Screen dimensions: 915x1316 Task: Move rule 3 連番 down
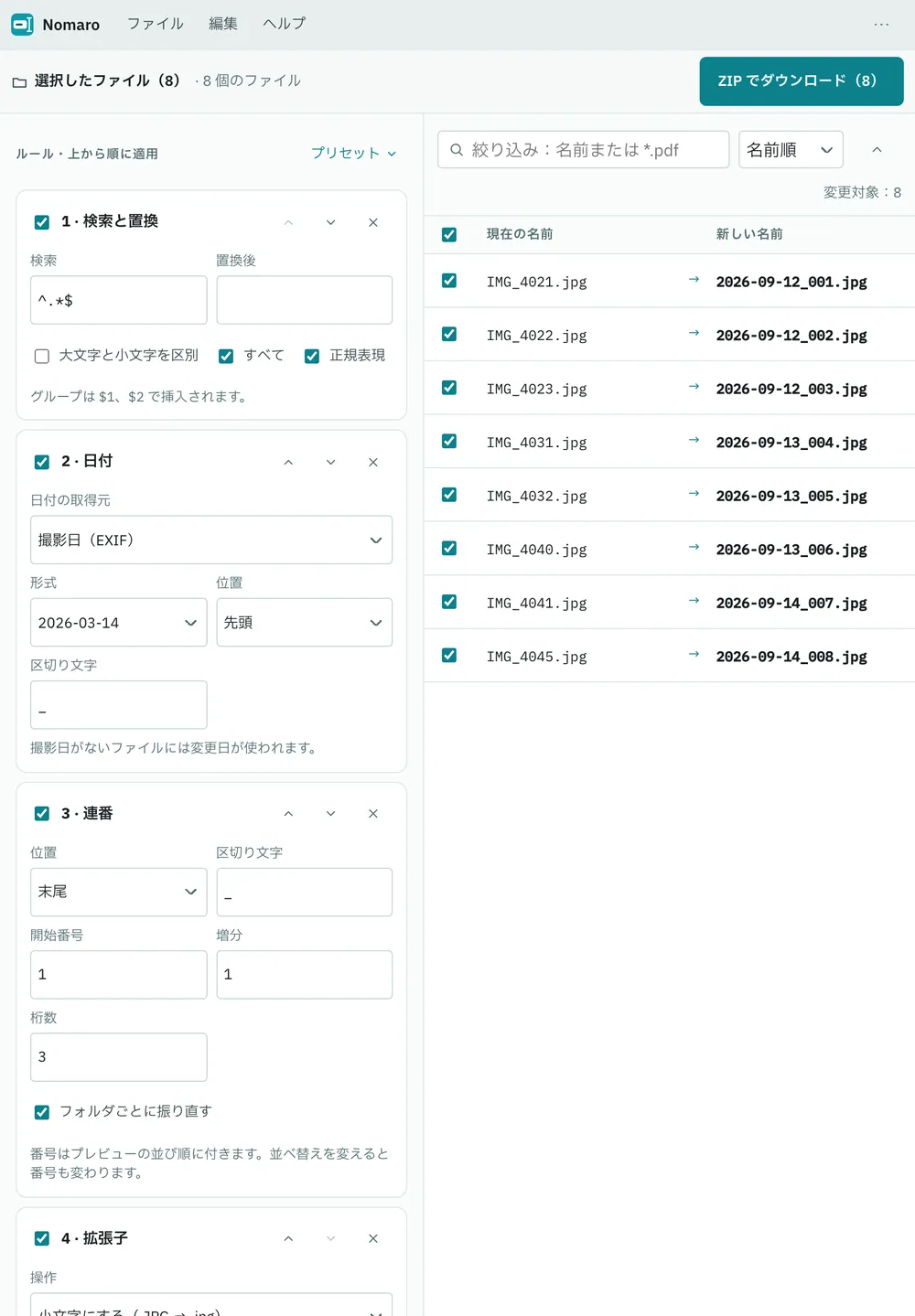tap(330, 814)
